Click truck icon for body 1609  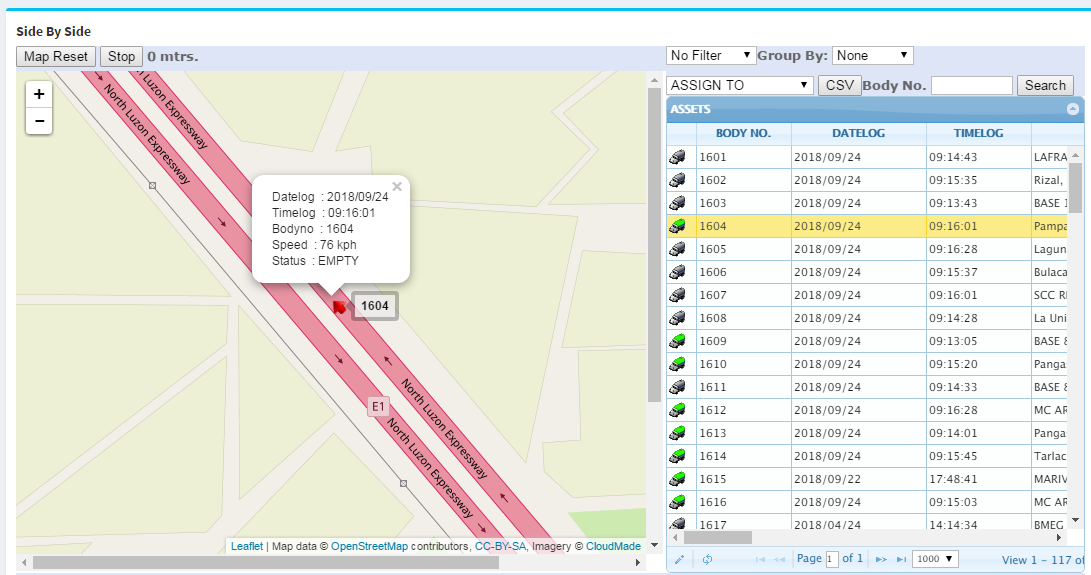pyautogui.click(x=679, y=341)
